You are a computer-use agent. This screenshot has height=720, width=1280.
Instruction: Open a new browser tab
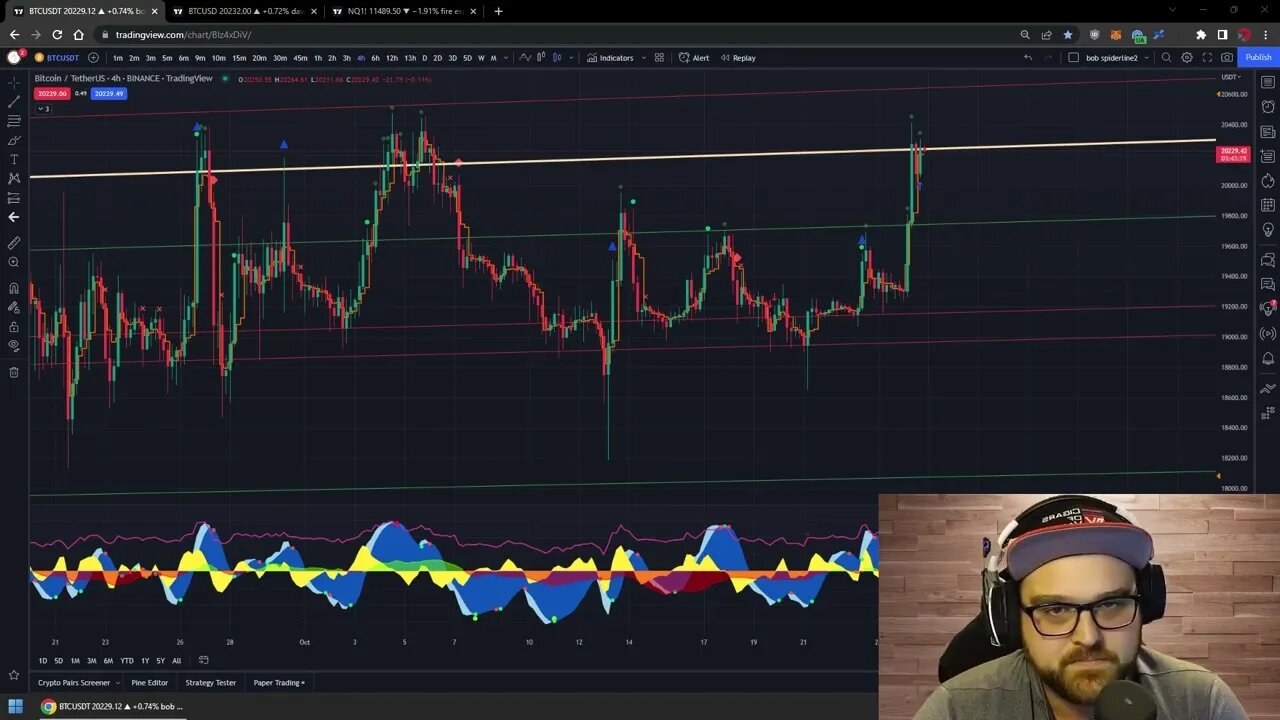pyautogui.click(x=498, y=11)
